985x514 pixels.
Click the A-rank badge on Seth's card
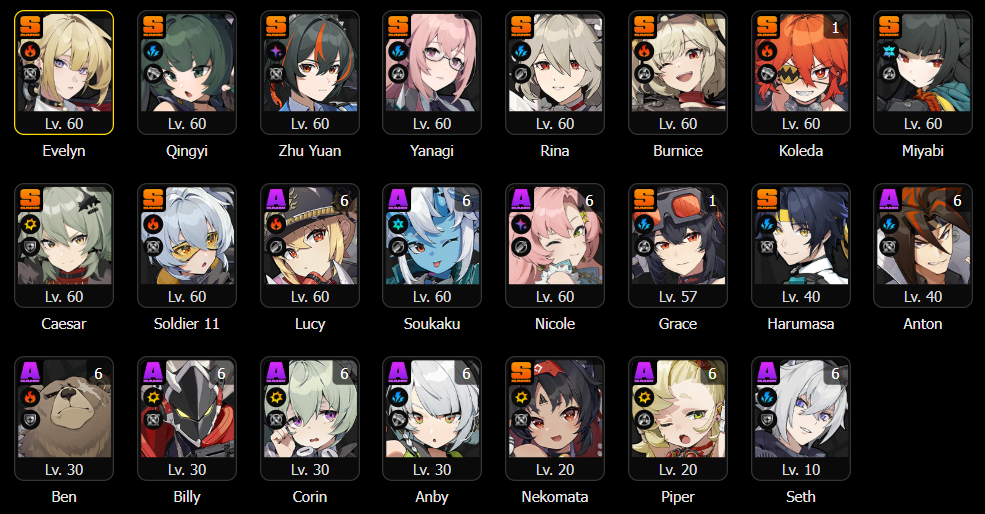[768, 372]
